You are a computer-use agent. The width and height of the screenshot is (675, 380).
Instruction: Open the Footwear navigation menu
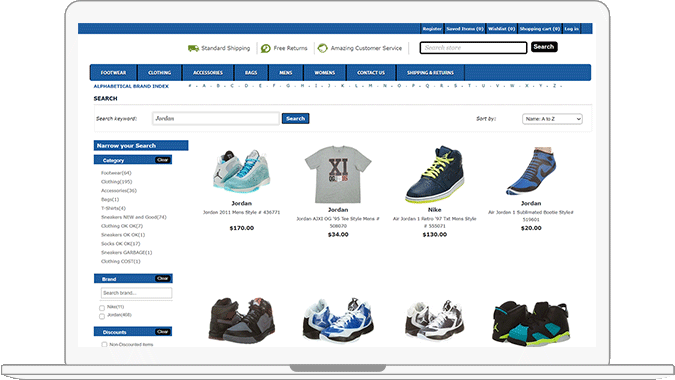pyautogui.click(x=114, y=73)
